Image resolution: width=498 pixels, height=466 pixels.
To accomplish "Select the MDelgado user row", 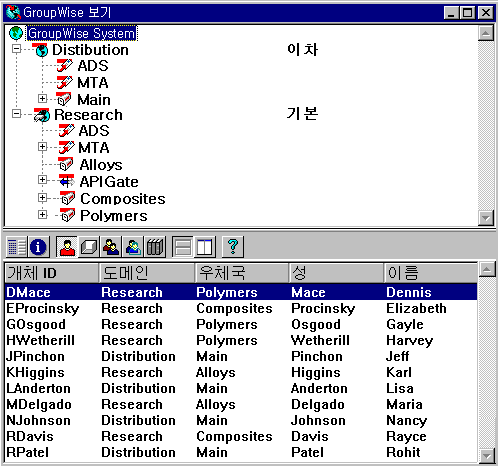I will [241, 404].
